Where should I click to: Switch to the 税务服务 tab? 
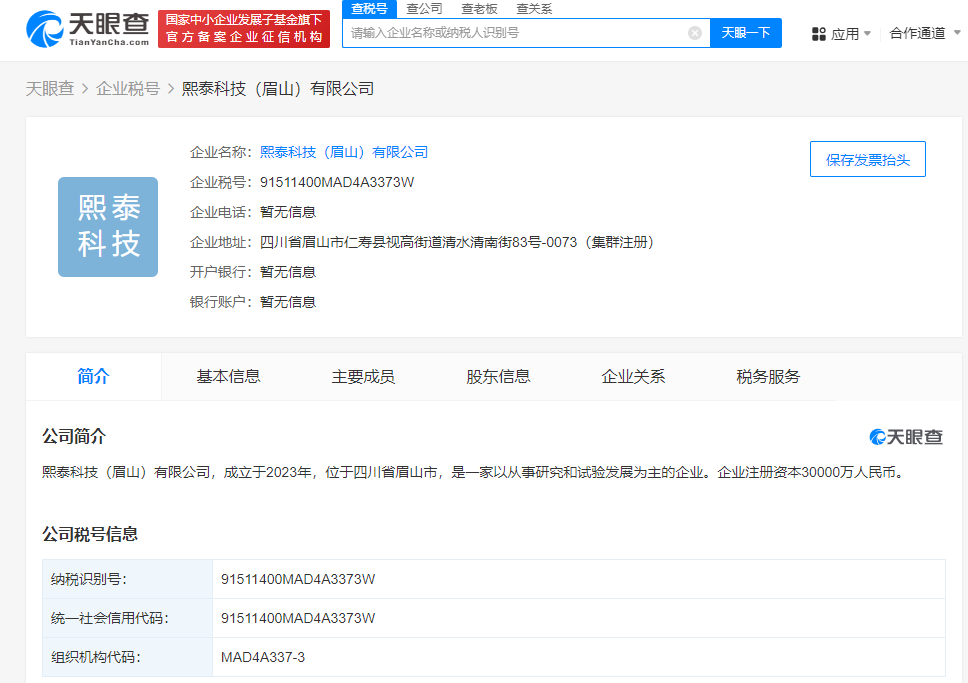click(x=768, y=376)
